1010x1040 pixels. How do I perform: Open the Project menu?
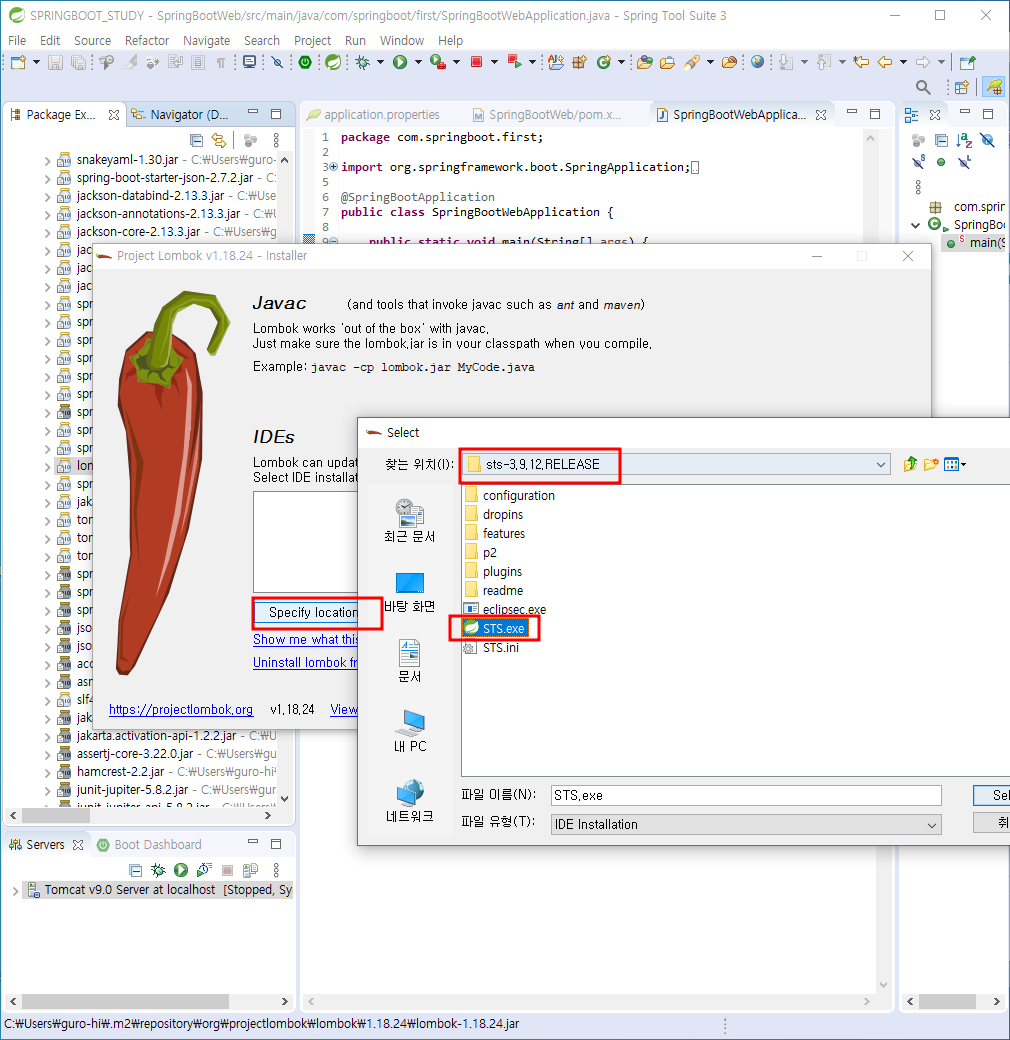tap(312, 40)
